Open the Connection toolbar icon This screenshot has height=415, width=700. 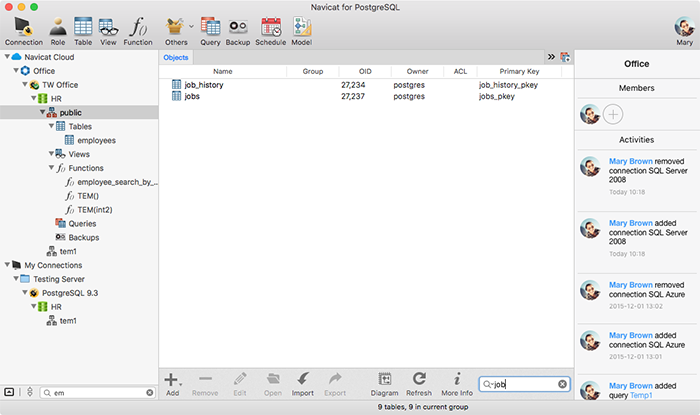click(24, 31)
